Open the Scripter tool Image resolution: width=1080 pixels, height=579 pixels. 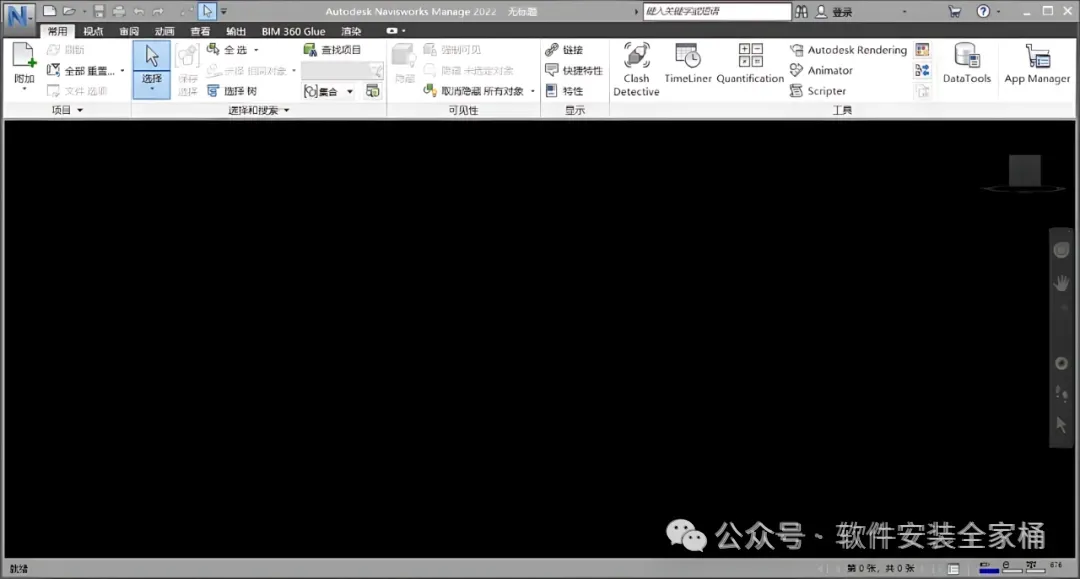point(818,91)
